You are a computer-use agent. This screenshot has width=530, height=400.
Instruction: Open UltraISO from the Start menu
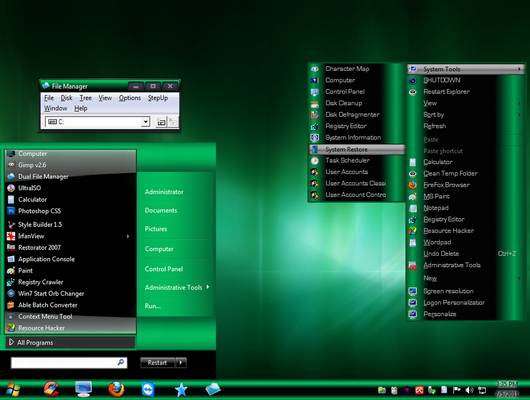click(x=70, y=188)
